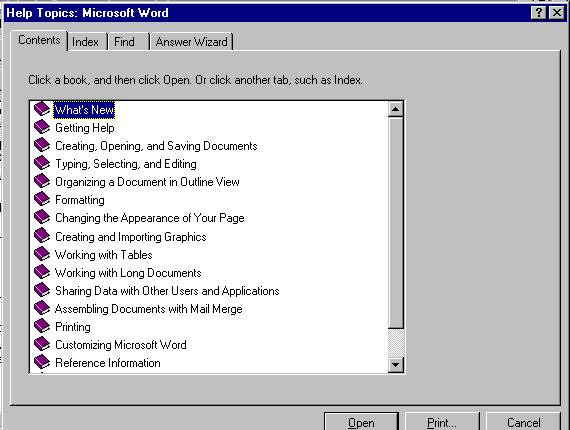Select the What's New topic
This screenshot has width=570, height=430.
coord(84,110)
